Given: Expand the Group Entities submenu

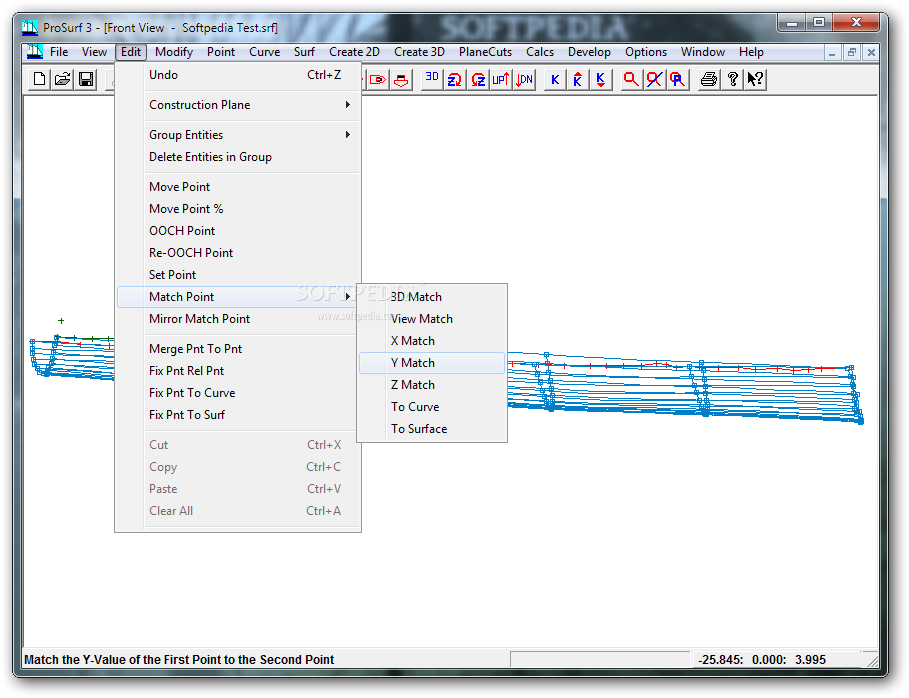Looking at the screenshot, I should (x=238, y=135).
